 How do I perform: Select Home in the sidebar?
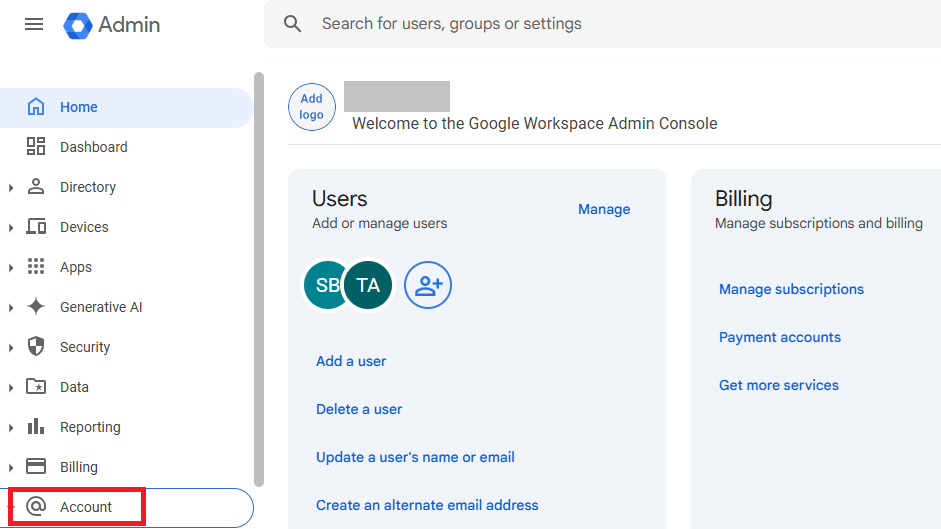127,107
